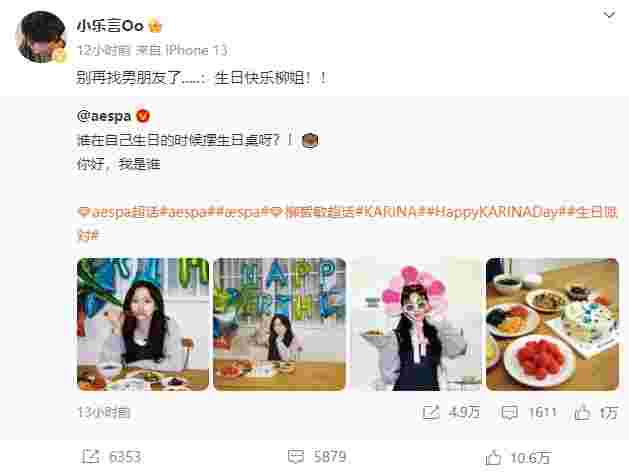629x473 pixels.
Task: Open the @aespa account link
Action: pyautogui.click(x=104, y=116)
